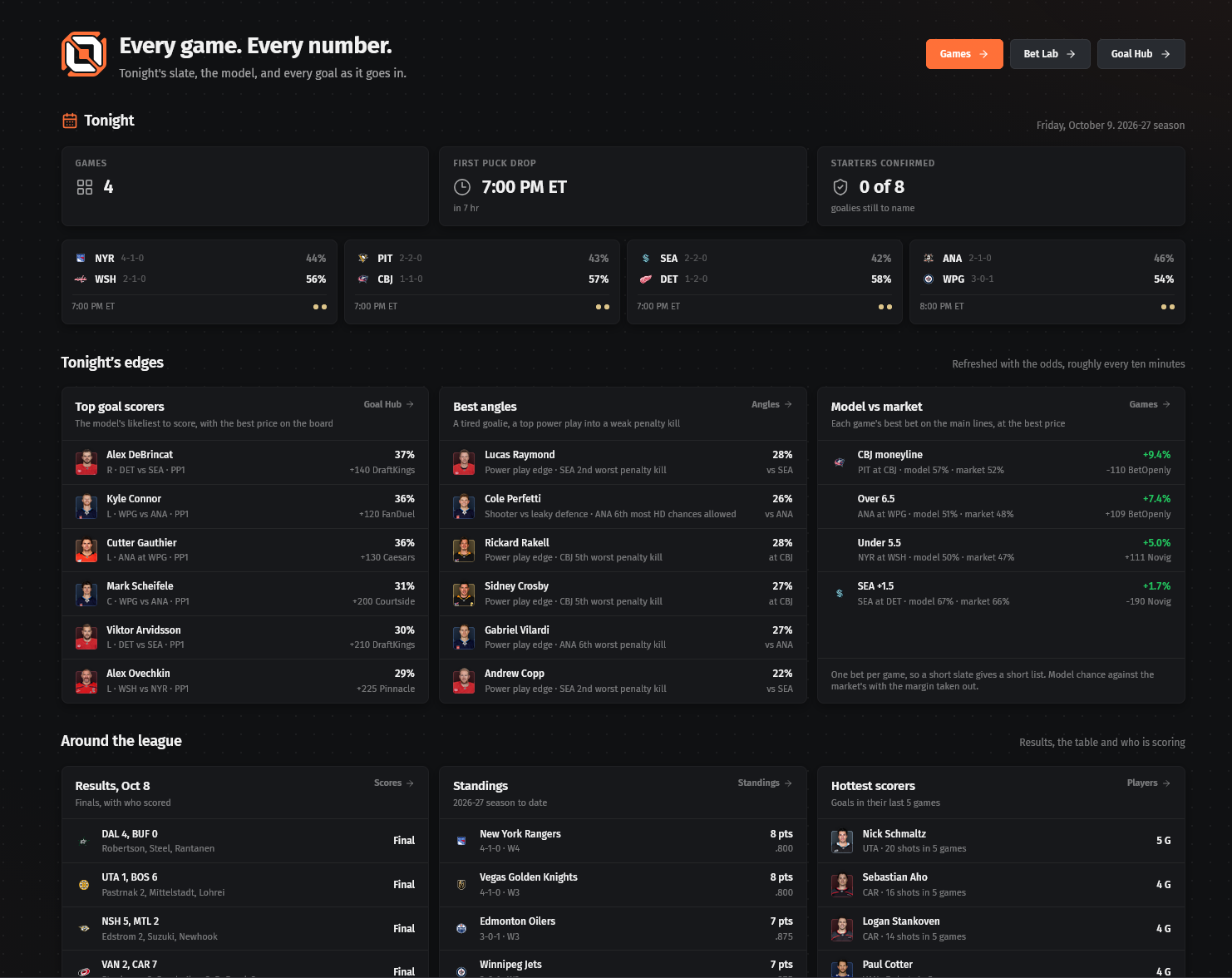Select the Under 5.5 bet row title
1232x978 pixels.
880,543
